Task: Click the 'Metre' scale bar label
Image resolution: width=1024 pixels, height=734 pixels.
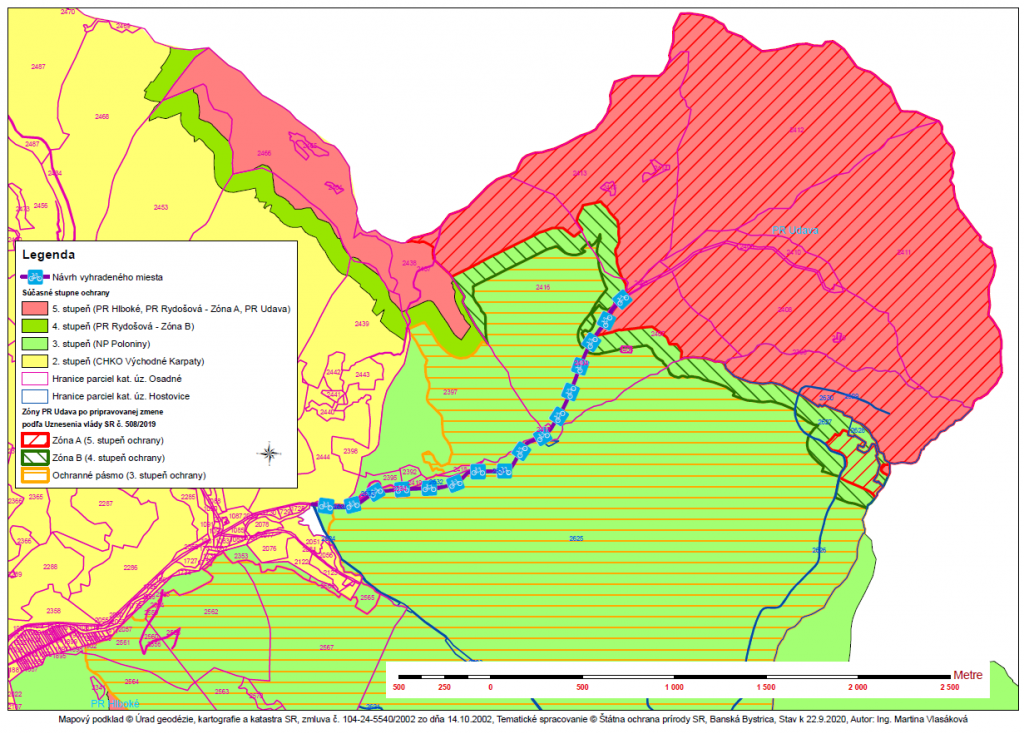Action: (x=968, y=674)
